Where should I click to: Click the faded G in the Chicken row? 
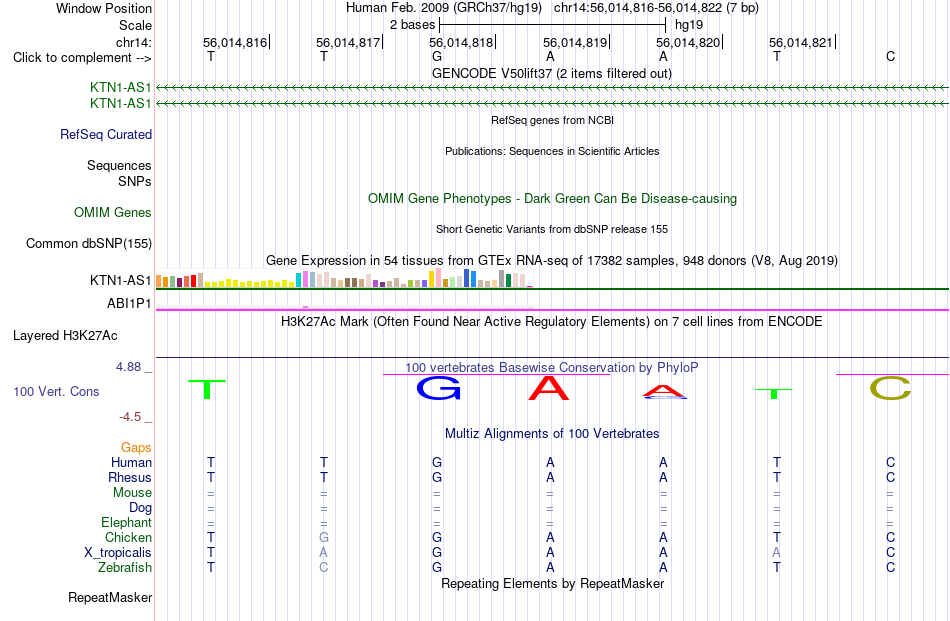[324, 537]
